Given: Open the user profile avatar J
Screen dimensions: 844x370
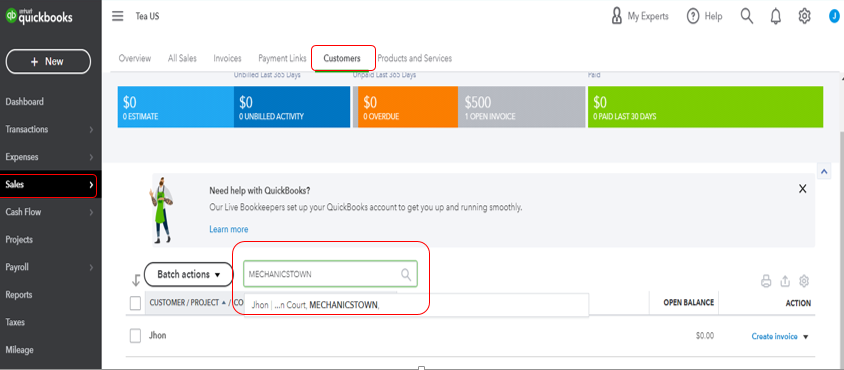Looking at the screenshot, I should click(x=834, y=16).
